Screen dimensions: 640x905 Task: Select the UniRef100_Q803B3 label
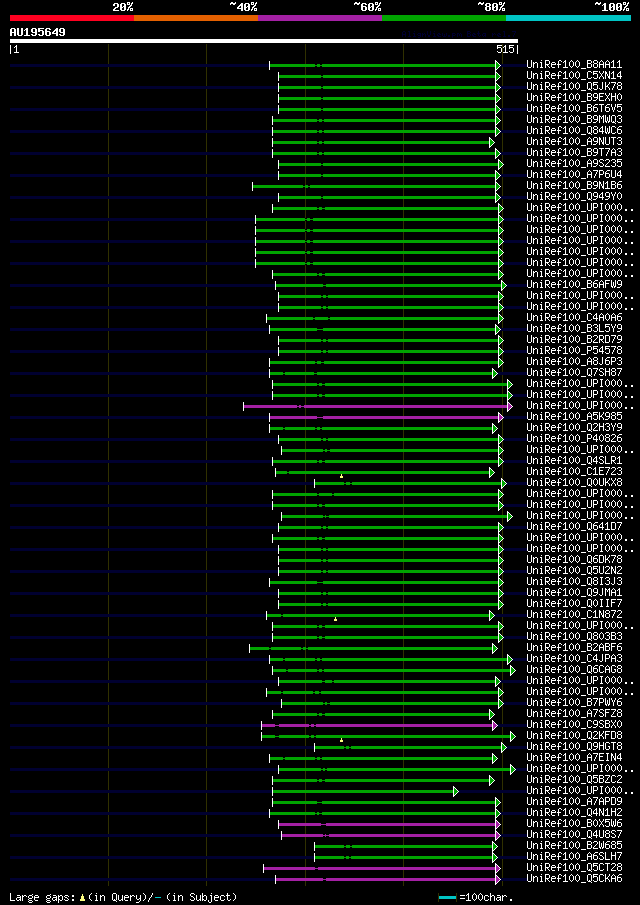[x=574, y=637]
